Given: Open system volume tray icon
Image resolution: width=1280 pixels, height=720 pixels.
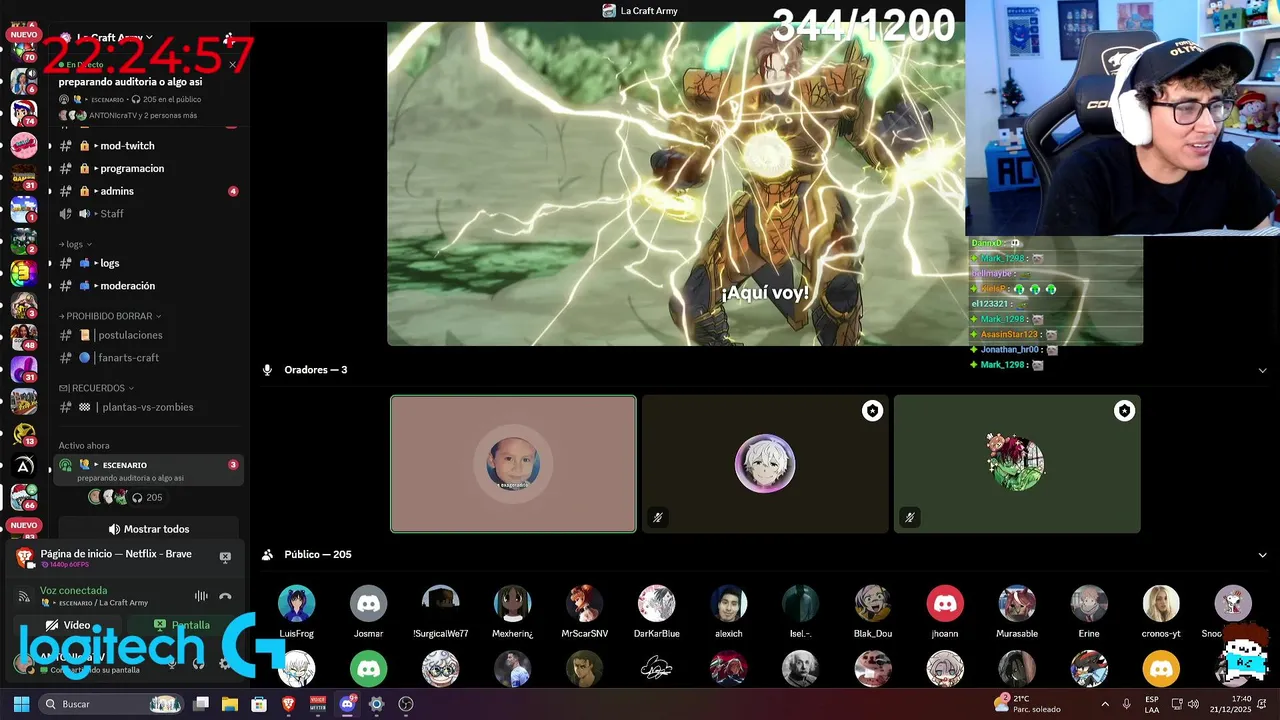Looking at the screenshot, I should [1195, 704].
